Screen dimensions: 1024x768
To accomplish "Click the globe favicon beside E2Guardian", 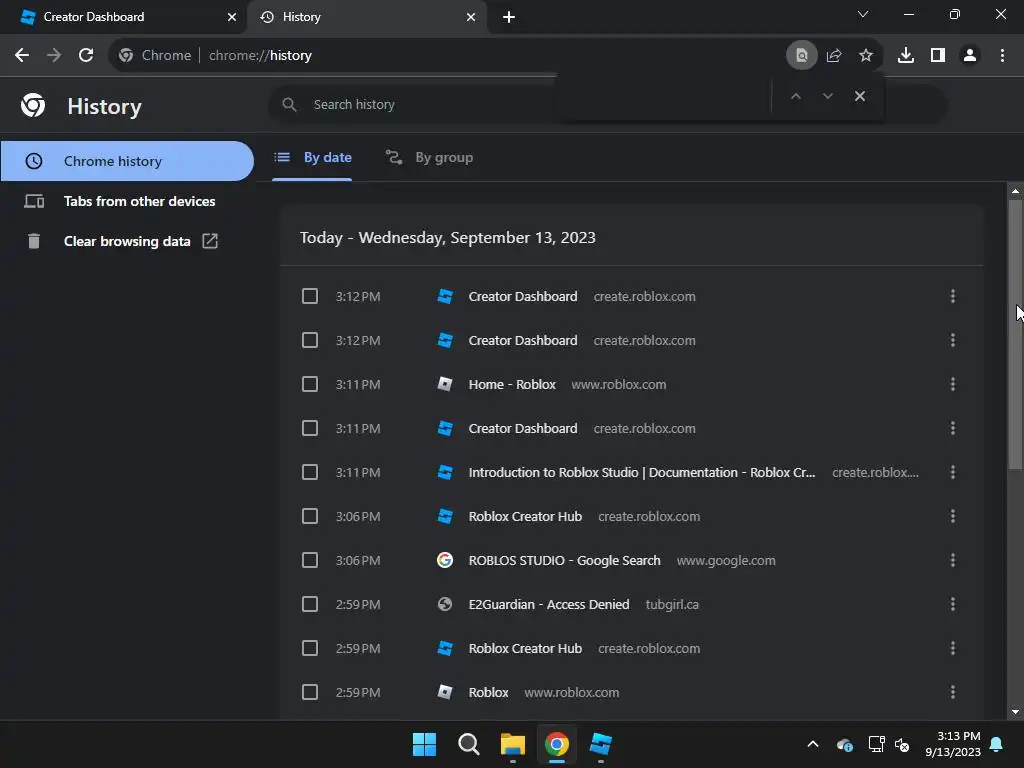I will [445, 604].
